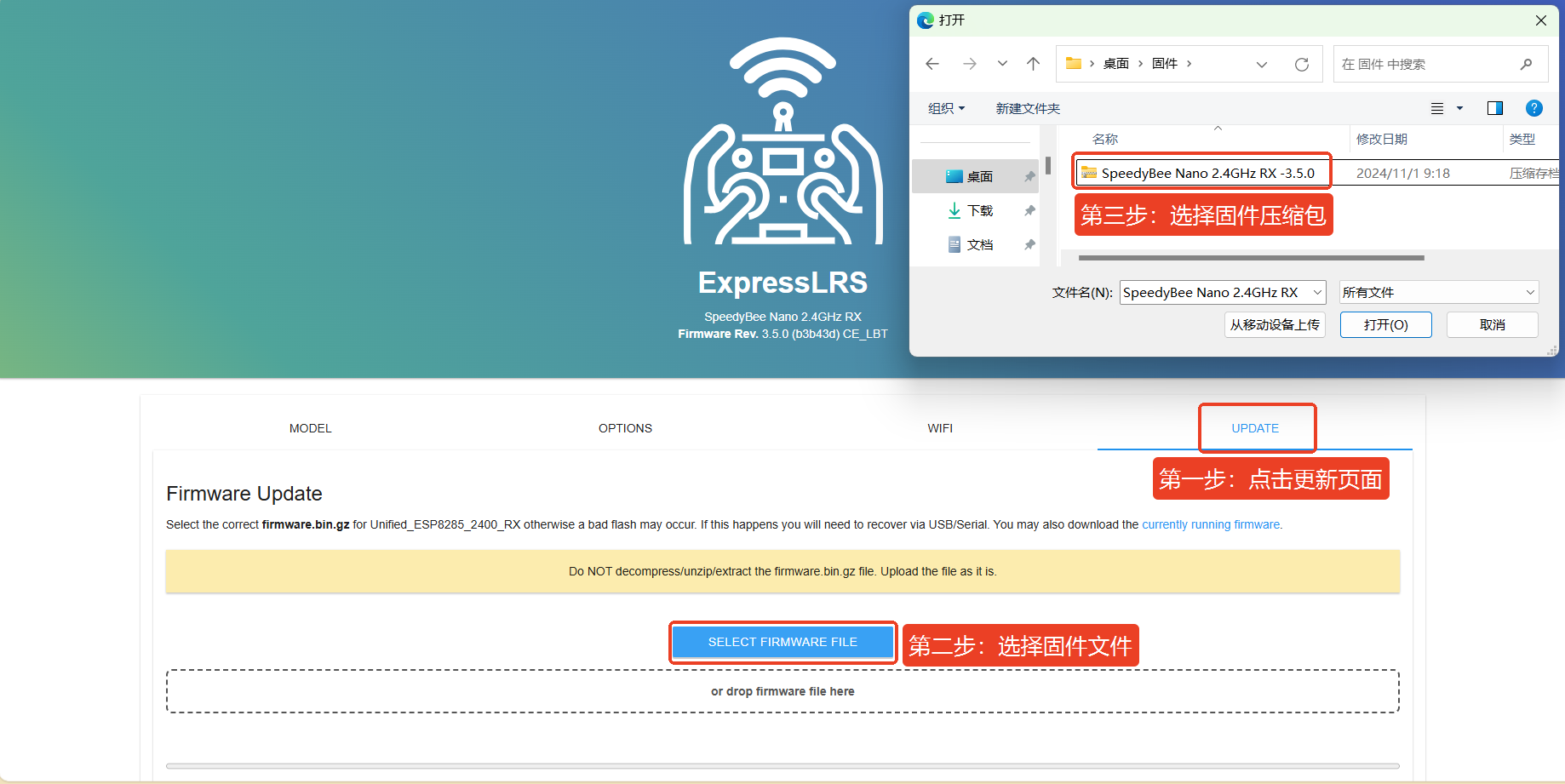This screenshot has height=784, width=1565.
Task: Expand the filename combo box dropdown
Action: (x=1317, y=292)
